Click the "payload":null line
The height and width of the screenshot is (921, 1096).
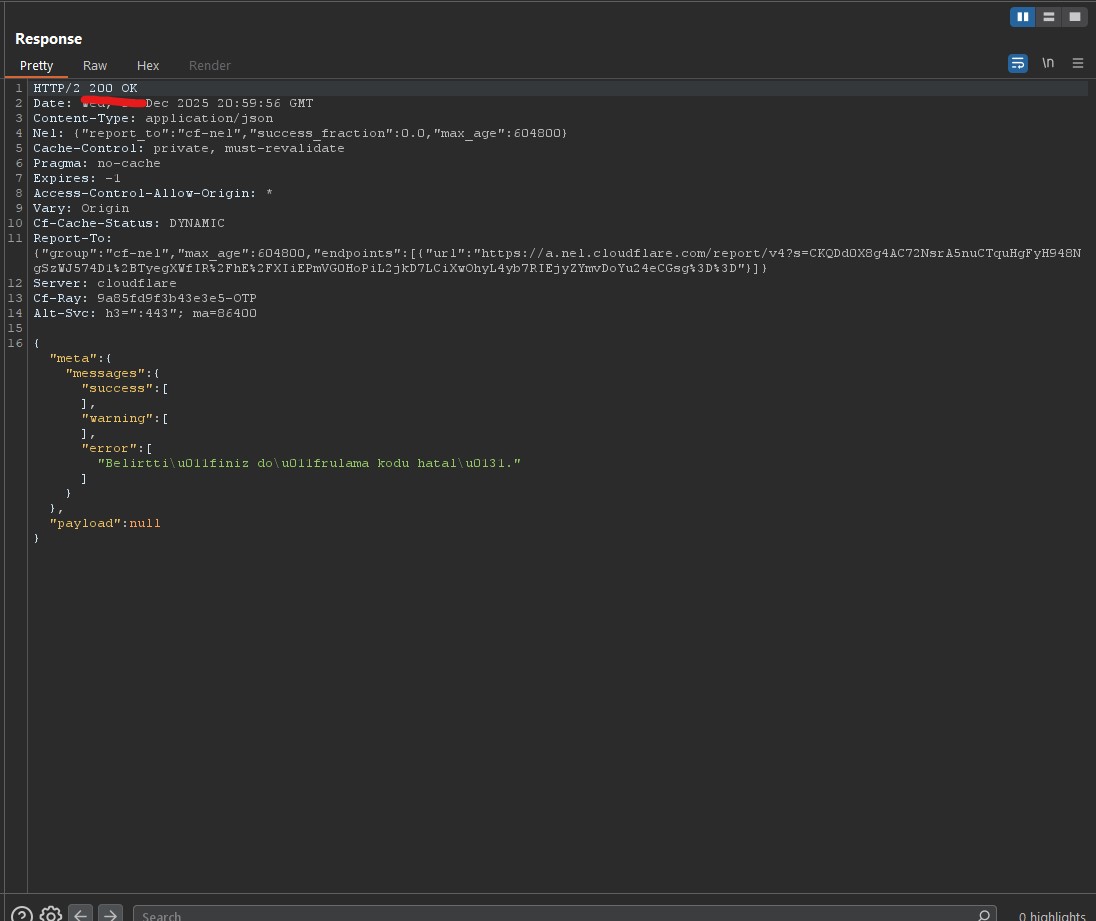point(105,523)
